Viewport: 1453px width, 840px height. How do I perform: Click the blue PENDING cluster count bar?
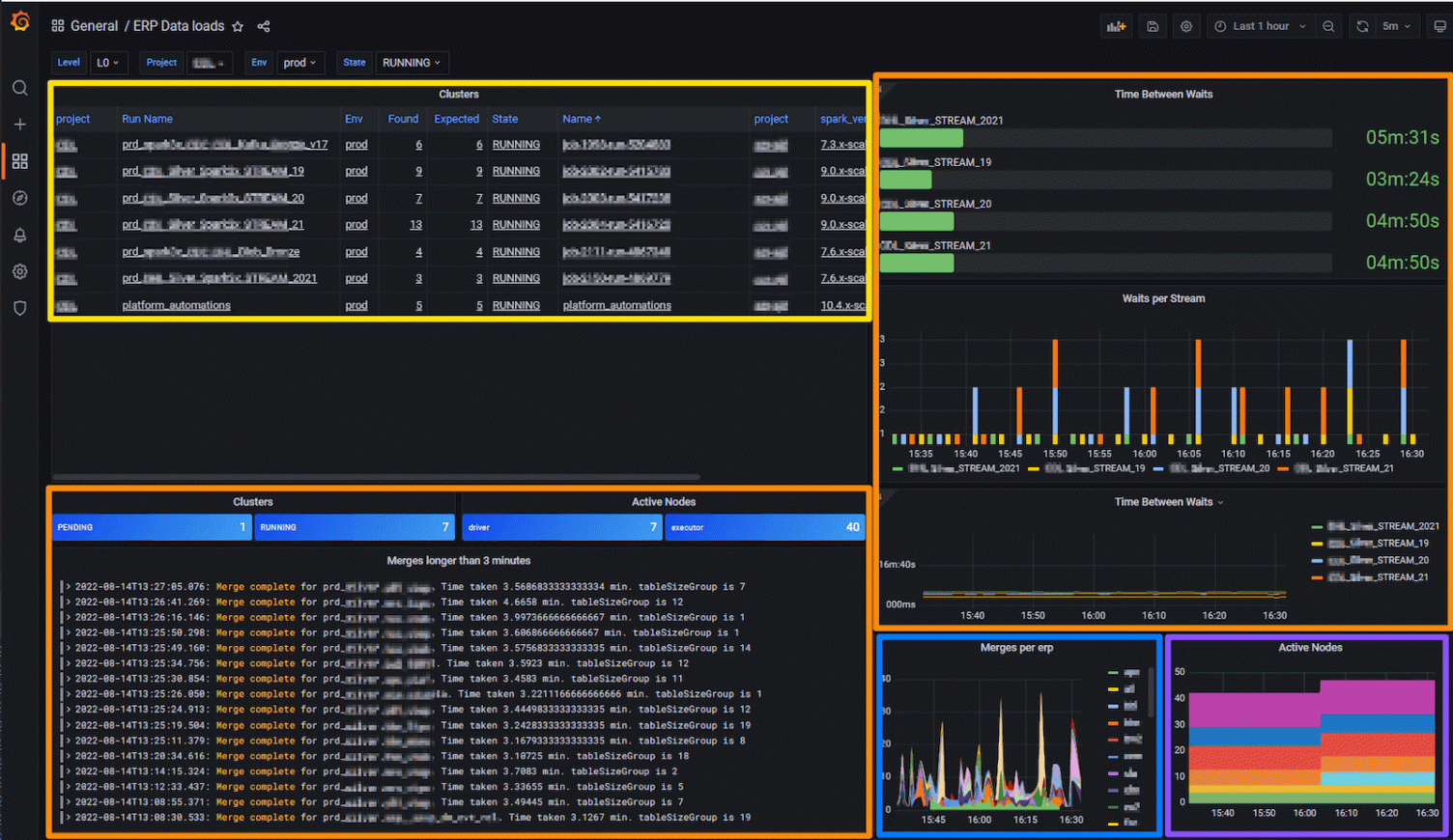(x=152, y=527)
